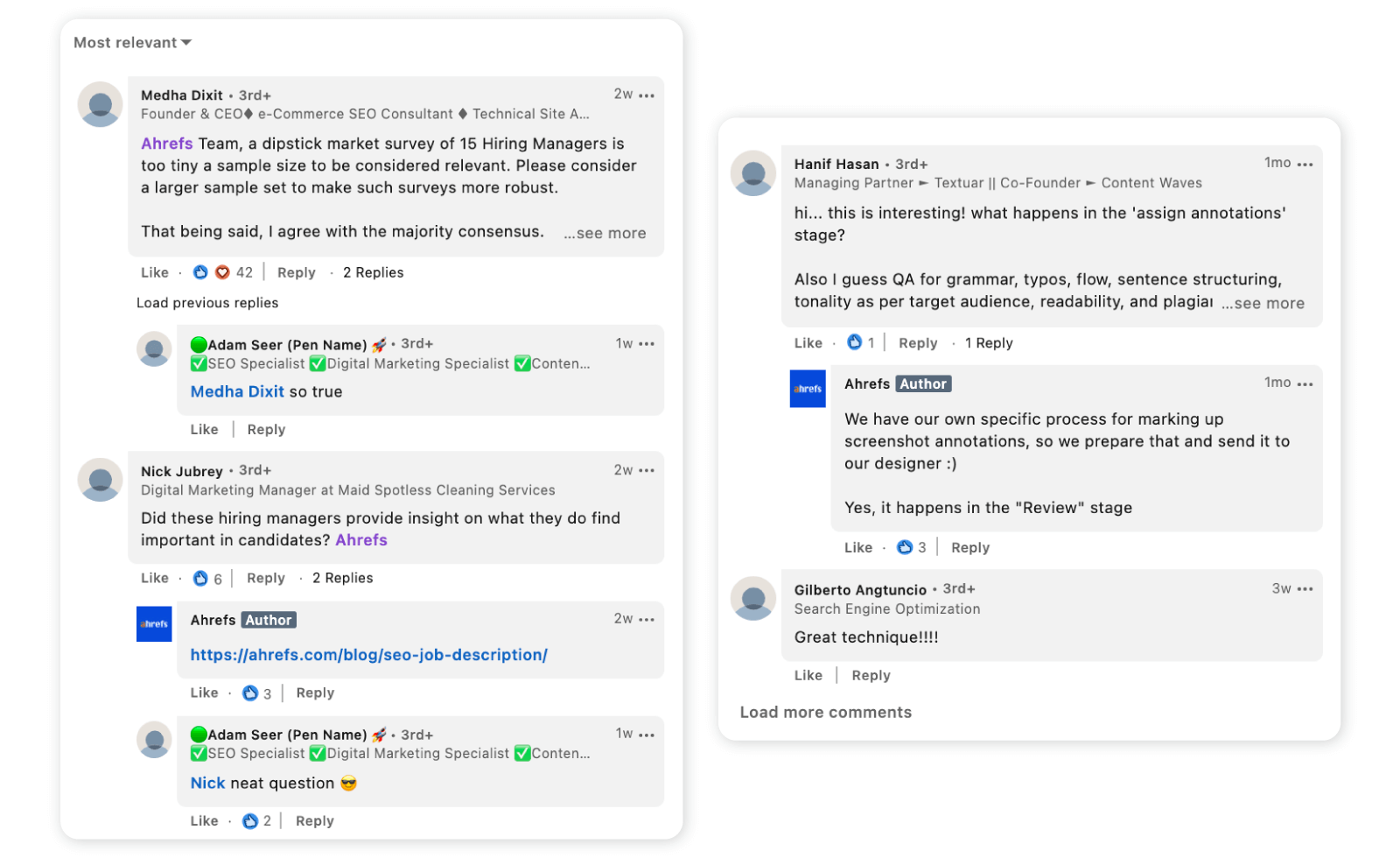Open the ahrefs.com seo-job-description blog link
1400x858 pixels.
click(x=368, y=654)
